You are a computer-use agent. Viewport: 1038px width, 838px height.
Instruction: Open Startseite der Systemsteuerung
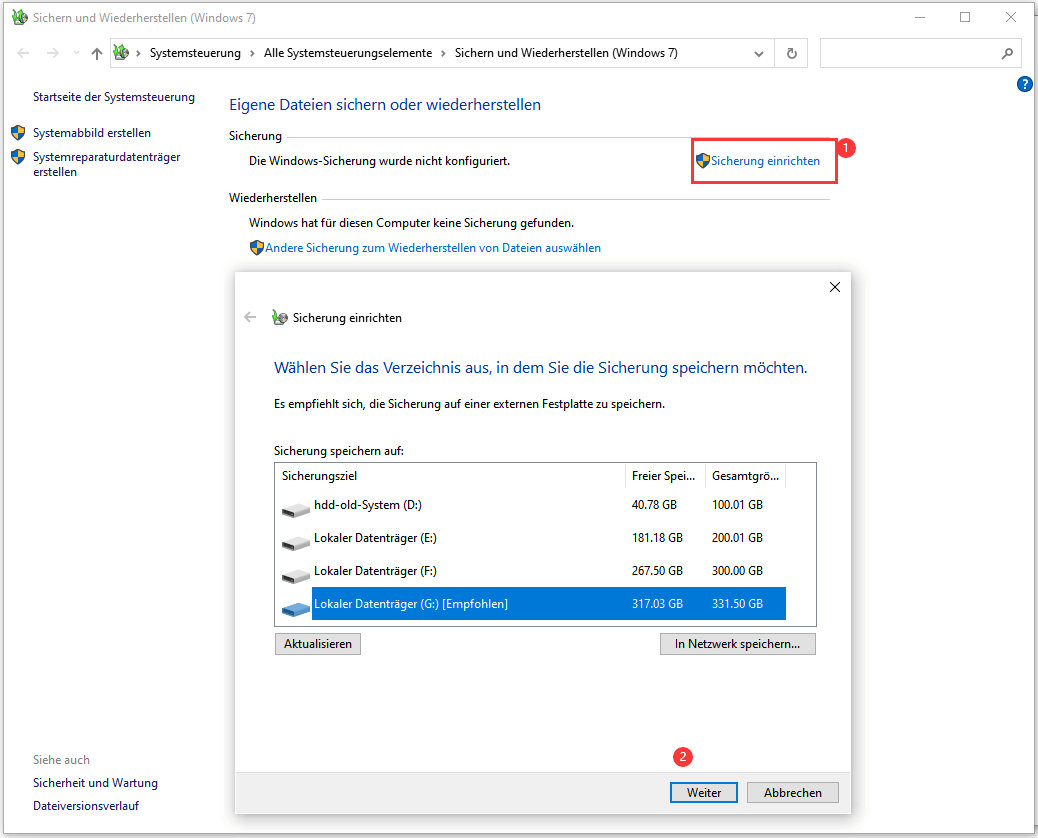114,97
